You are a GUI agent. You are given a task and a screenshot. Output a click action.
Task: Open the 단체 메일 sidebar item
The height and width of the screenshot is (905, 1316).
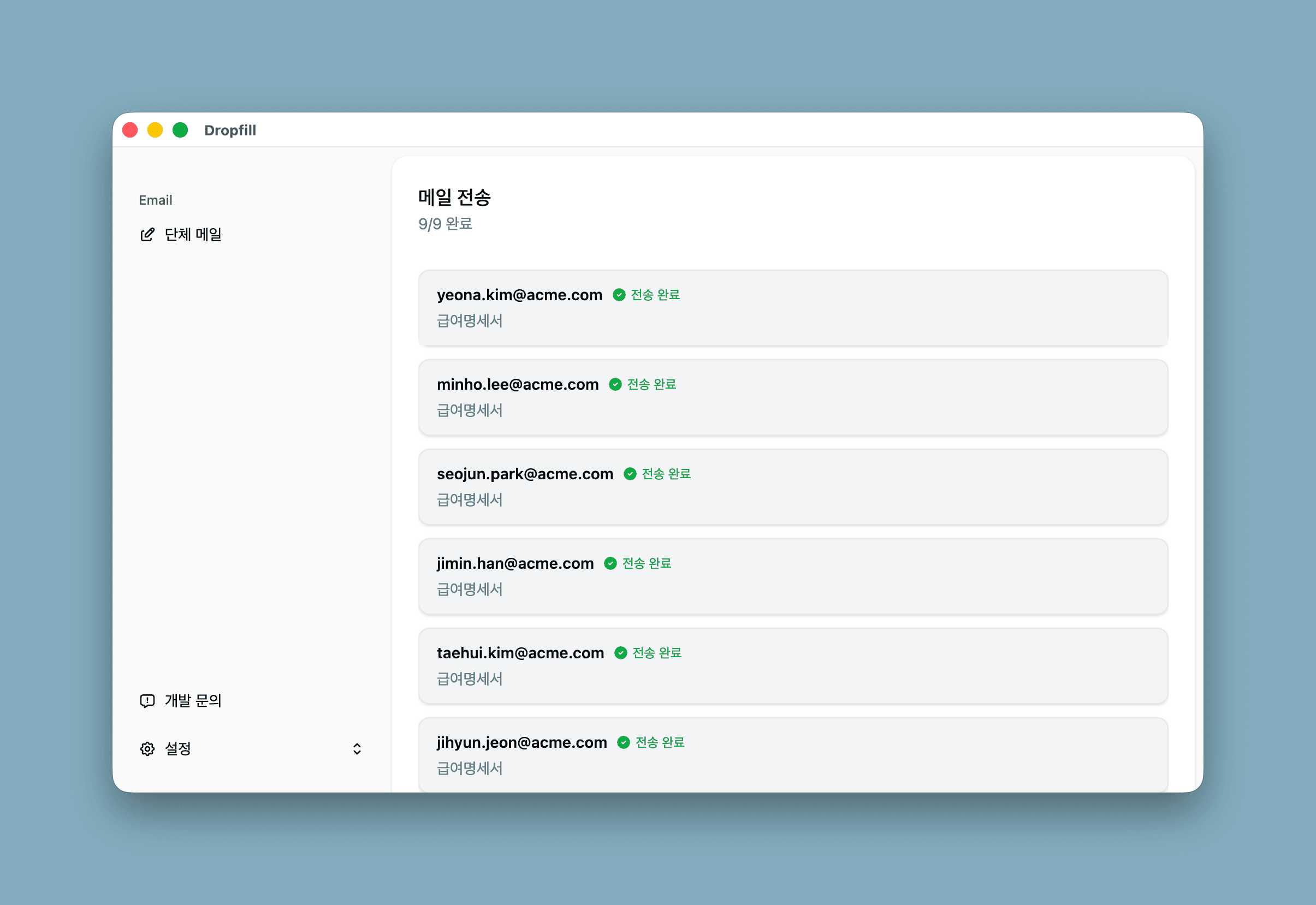[193, 235]
